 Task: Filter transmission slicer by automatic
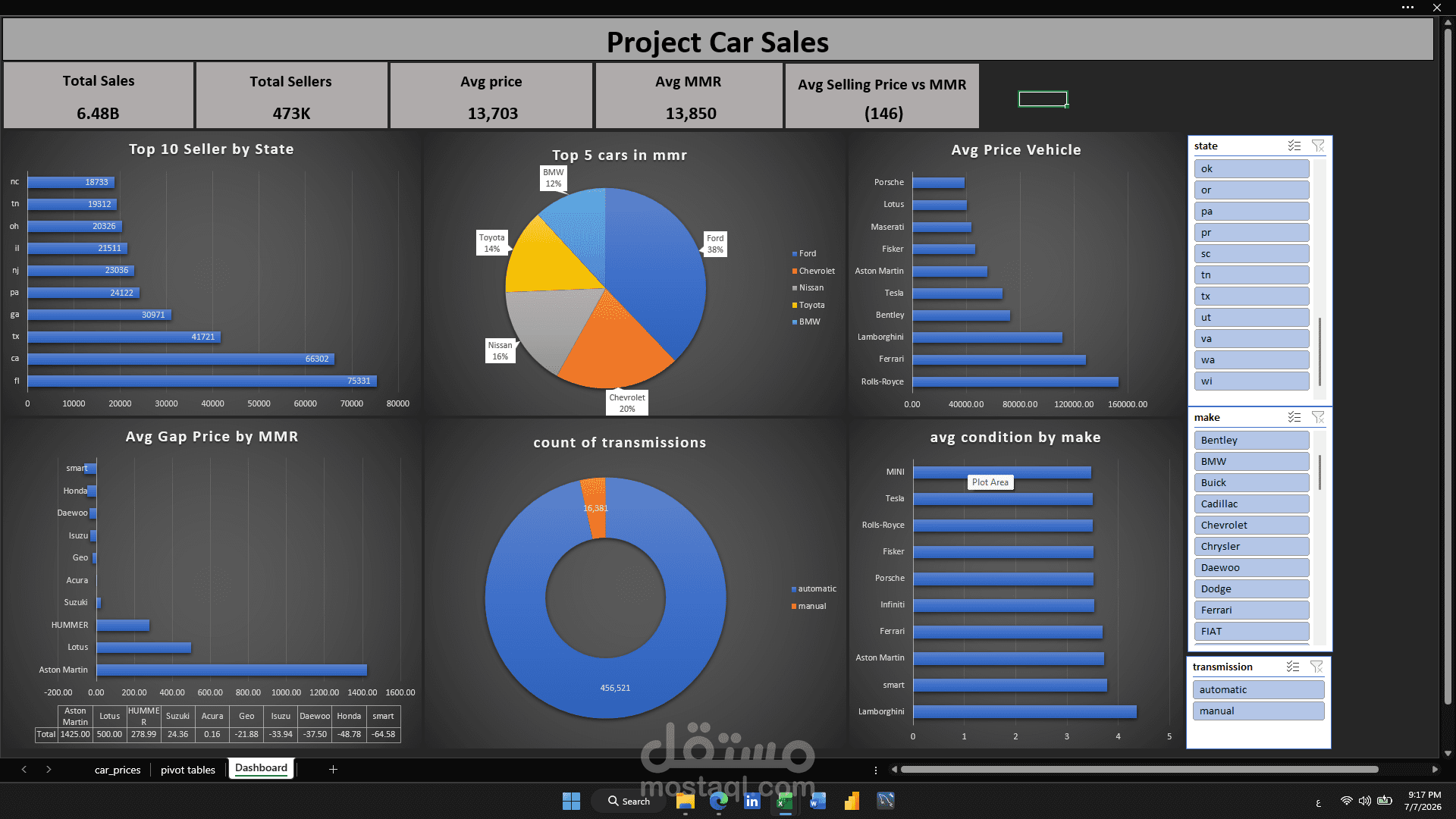coord(1258,690)
